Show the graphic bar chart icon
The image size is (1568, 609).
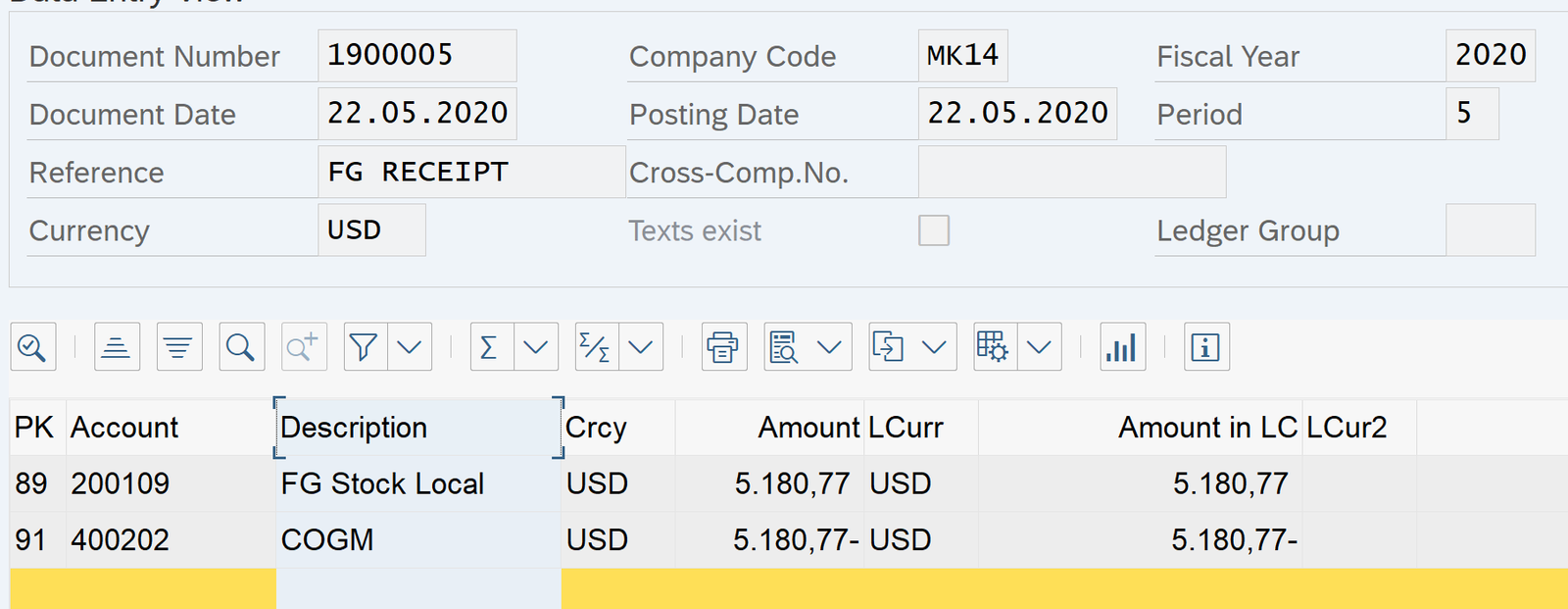pos(1122,347)
